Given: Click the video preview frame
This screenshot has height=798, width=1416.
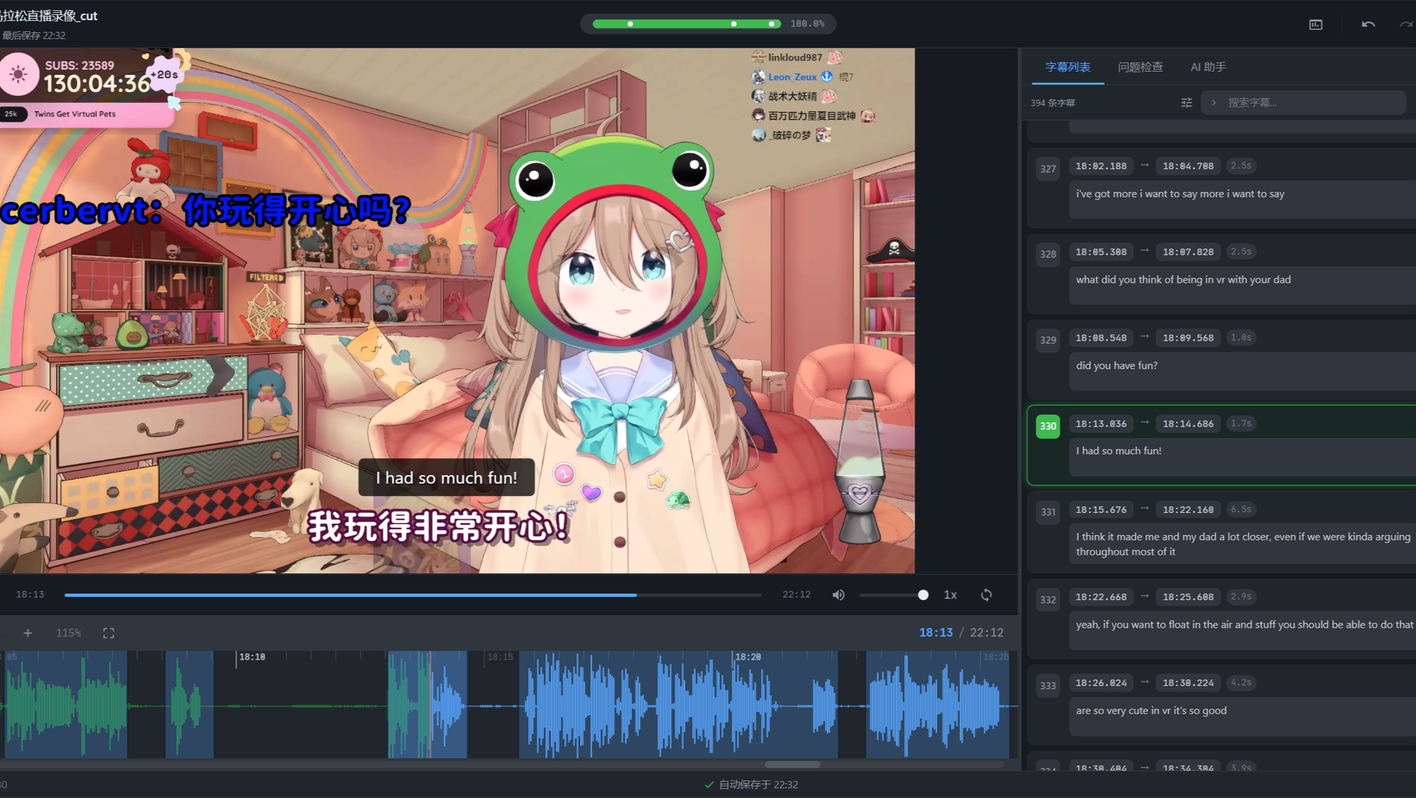Looking at the screenshot, I should tap(457, 310).
